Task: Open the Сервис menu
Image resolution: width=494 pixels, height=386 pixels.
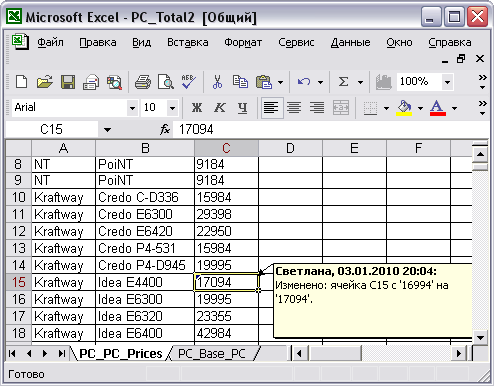Action: tap(296, 42)
